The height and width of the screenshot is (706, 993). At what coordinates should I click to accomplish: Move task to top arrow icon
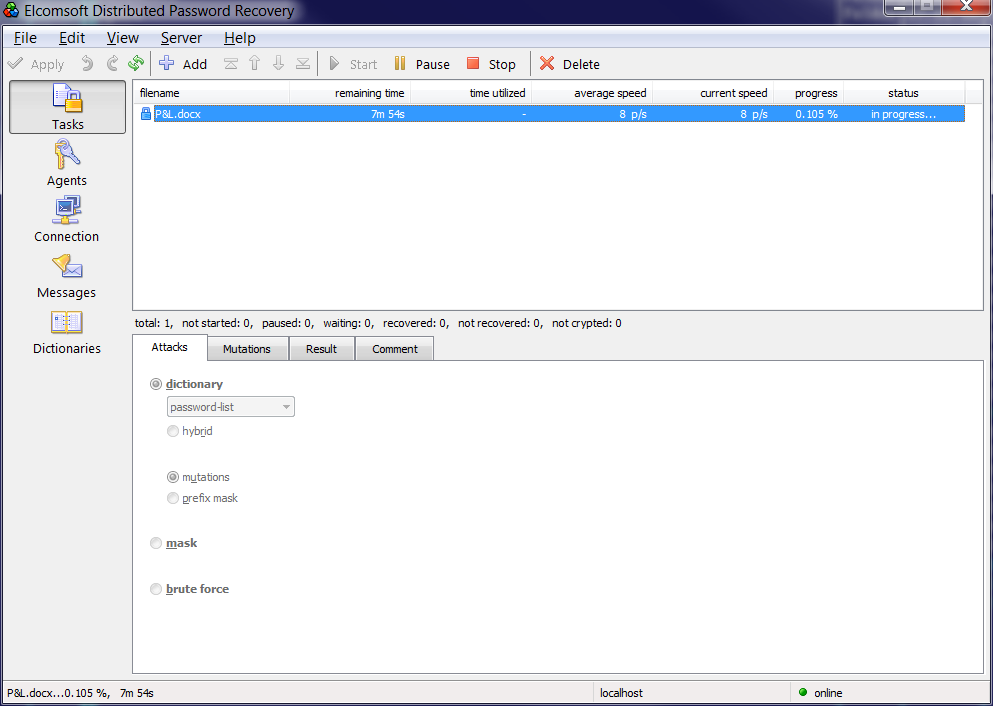pos(231,63)
